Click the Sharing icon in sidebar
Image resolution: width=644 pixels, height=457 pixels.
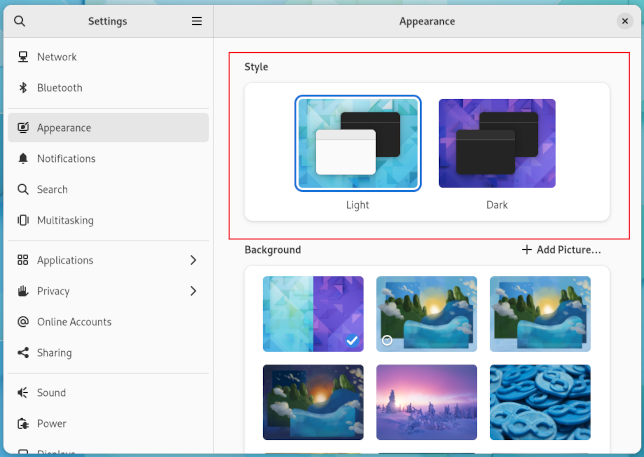(23, 352)
